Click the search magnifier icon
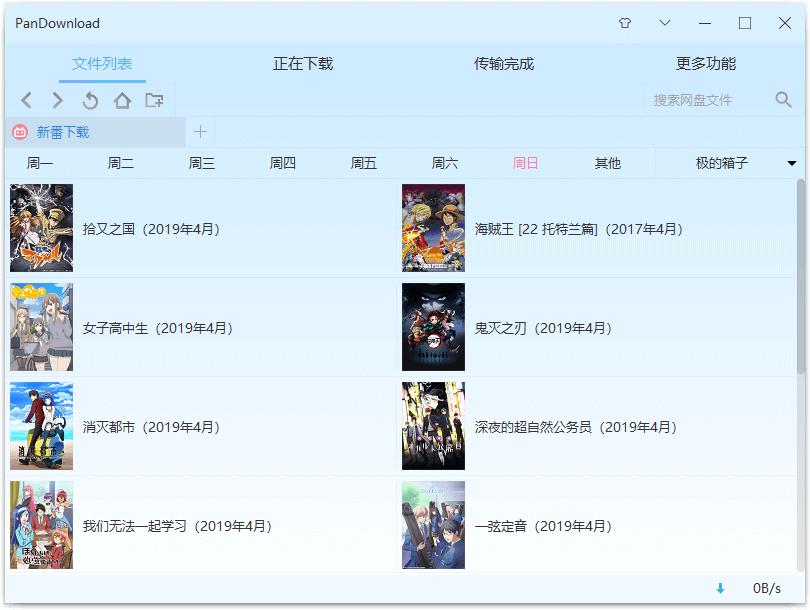The height and width of the screenshot is (610, 810). point(784,100)
